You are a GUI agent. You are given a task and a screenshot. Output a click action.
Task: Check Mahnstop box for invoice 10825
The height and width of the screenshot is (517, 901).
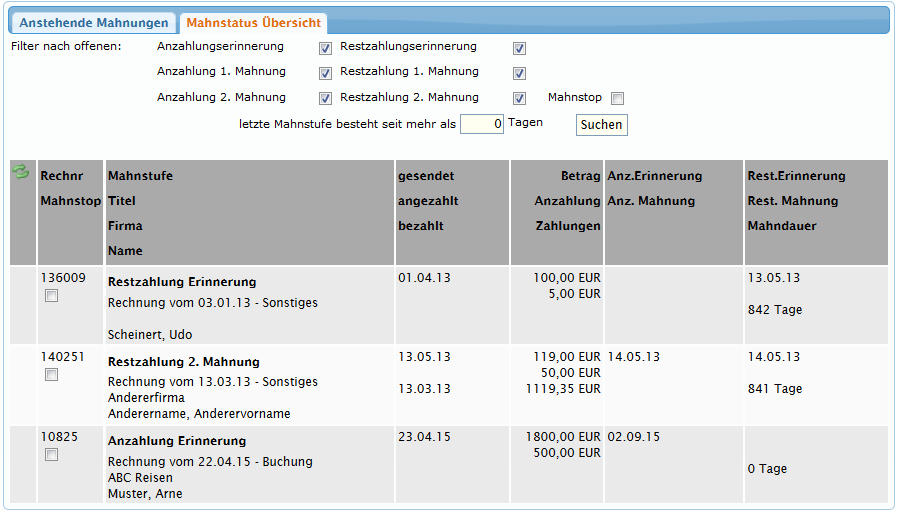click(52, 455)
